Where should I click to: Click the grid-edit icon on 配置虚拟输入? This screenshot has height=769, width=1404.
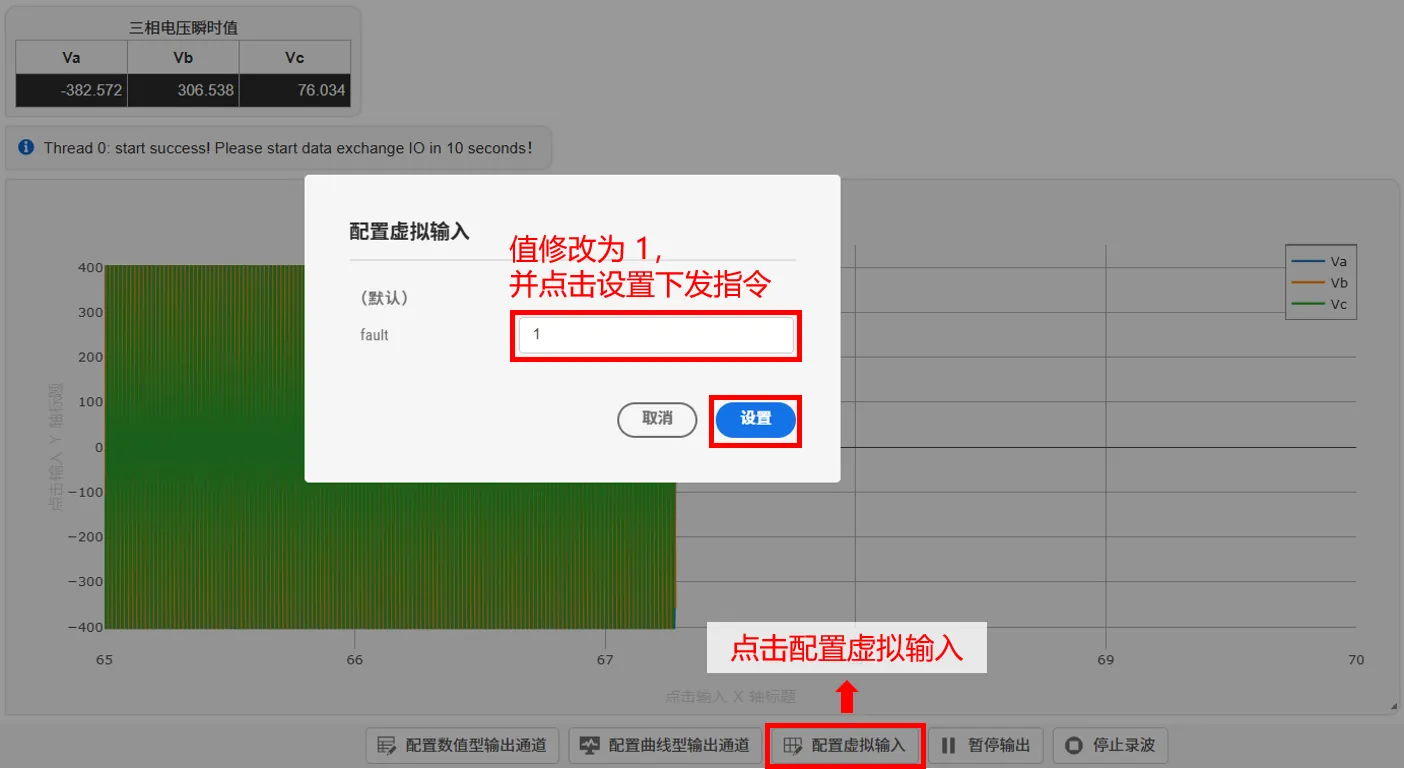[793, 745]
